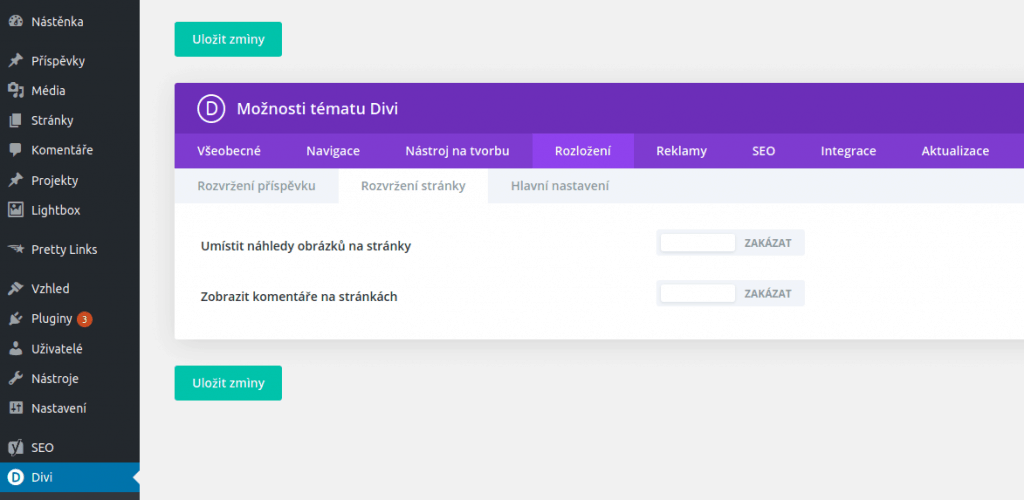Click the Divi D icon in sidebar
1024x500 pixels.
(x=15, y=478)
